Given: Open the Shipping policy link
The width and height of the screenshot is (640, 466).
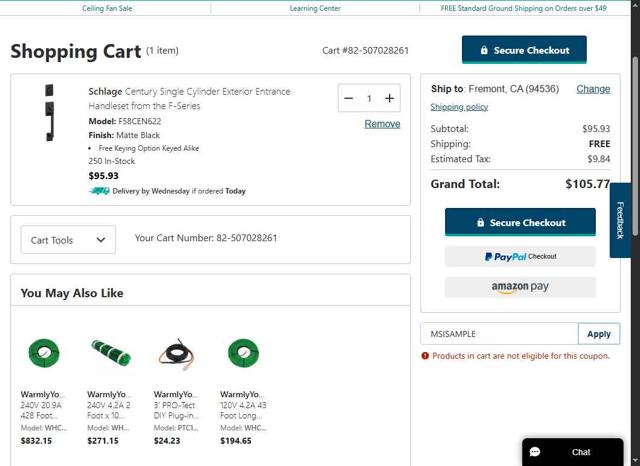Looking at the screenshot, I should pyautogui.click(x=459, y=107).
